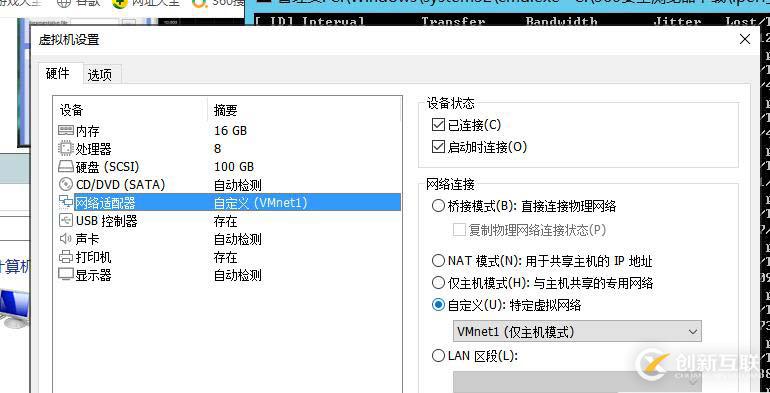This screenshot has height=393, width=770.
Task: Click 自动检测 in the 显示器 row
Action: tap(238, 275)
